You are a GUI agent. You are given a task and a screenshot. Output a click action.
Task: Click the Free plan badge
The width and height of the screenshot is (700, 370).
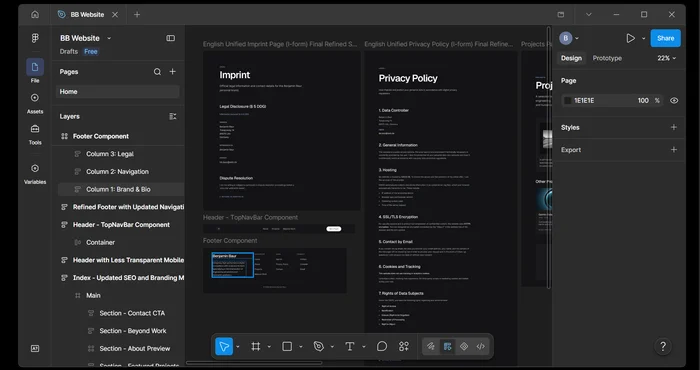click(x=91, y=51)
